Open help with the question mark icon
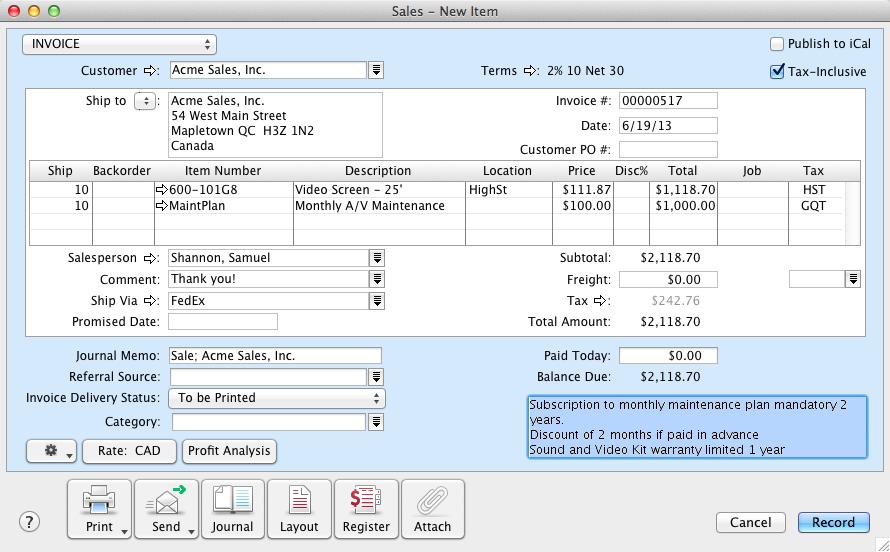Screen dimensions: 890x552 30,522
